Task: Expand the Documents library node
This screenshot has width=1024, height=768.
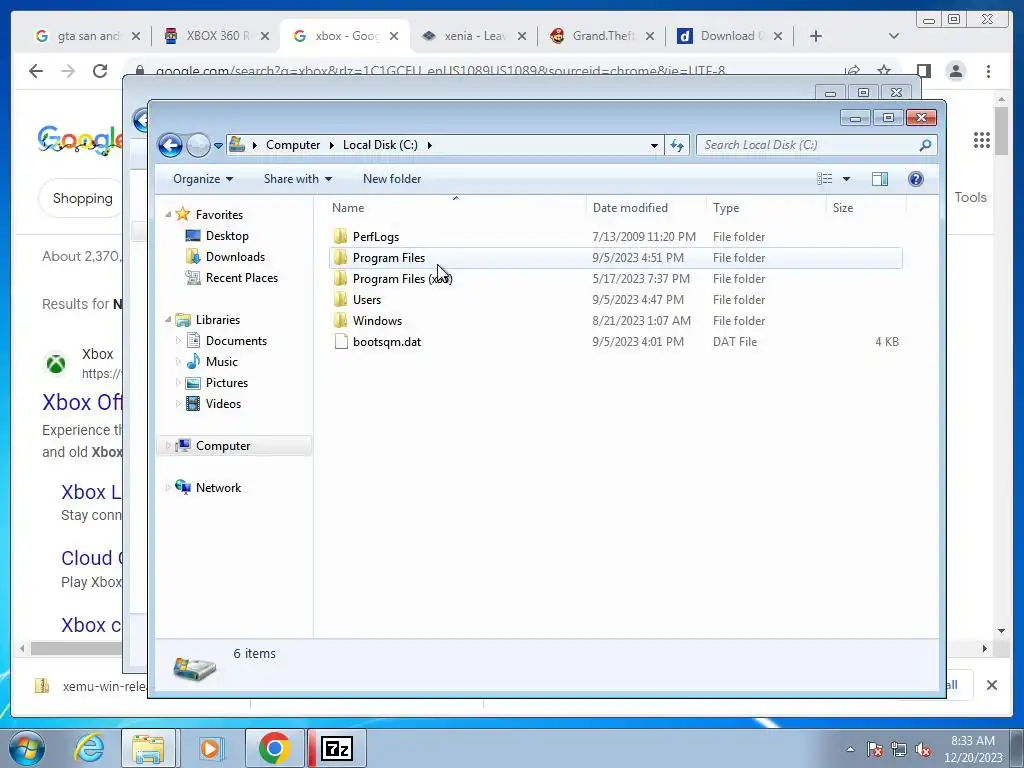Action: 178,340
